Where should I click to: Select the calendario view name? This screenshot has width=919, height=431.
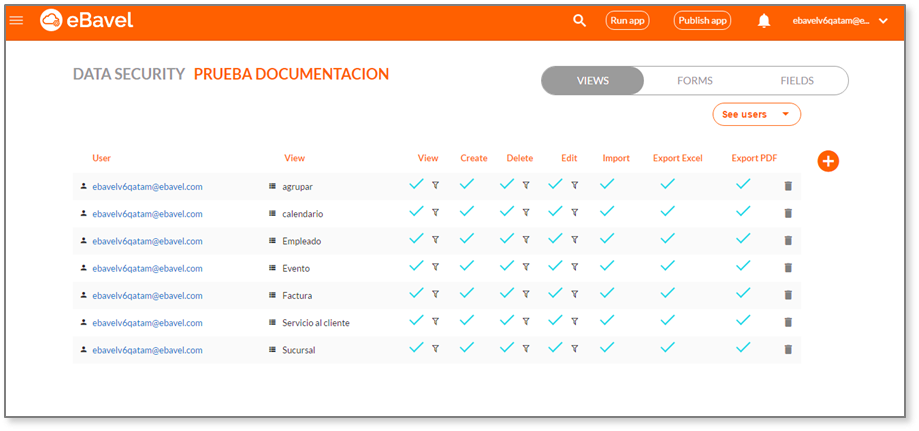pyautogui.click(x=302, y=214)
